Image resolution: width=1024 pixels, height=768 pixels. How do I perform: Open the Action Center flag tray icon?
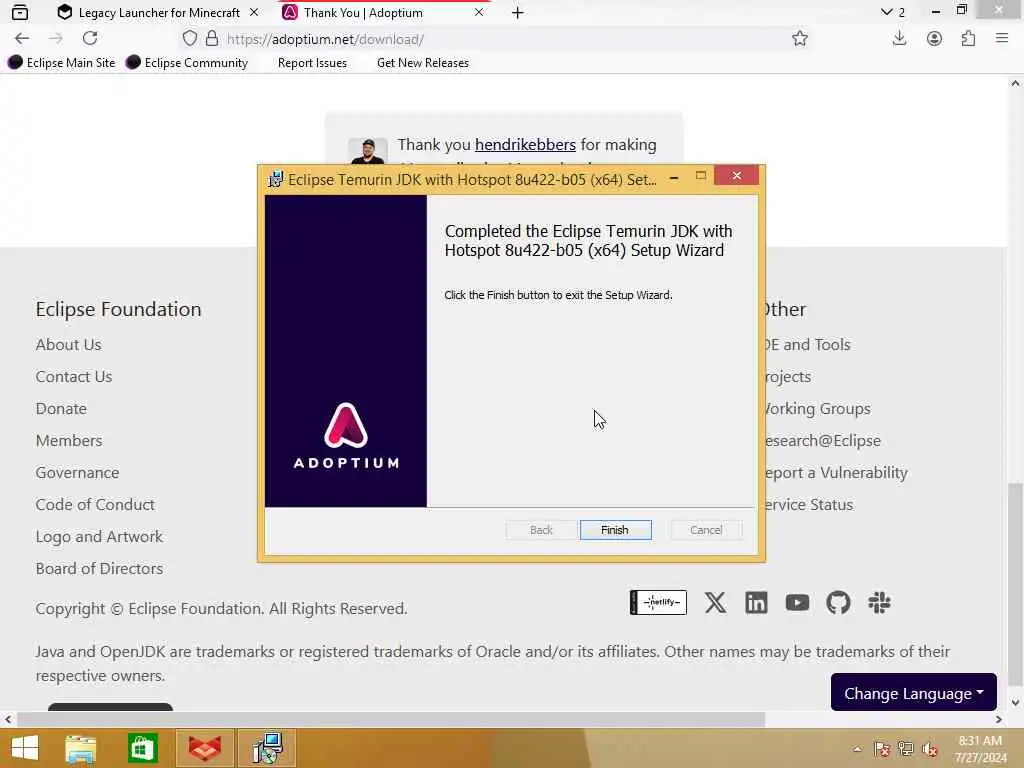882,749
